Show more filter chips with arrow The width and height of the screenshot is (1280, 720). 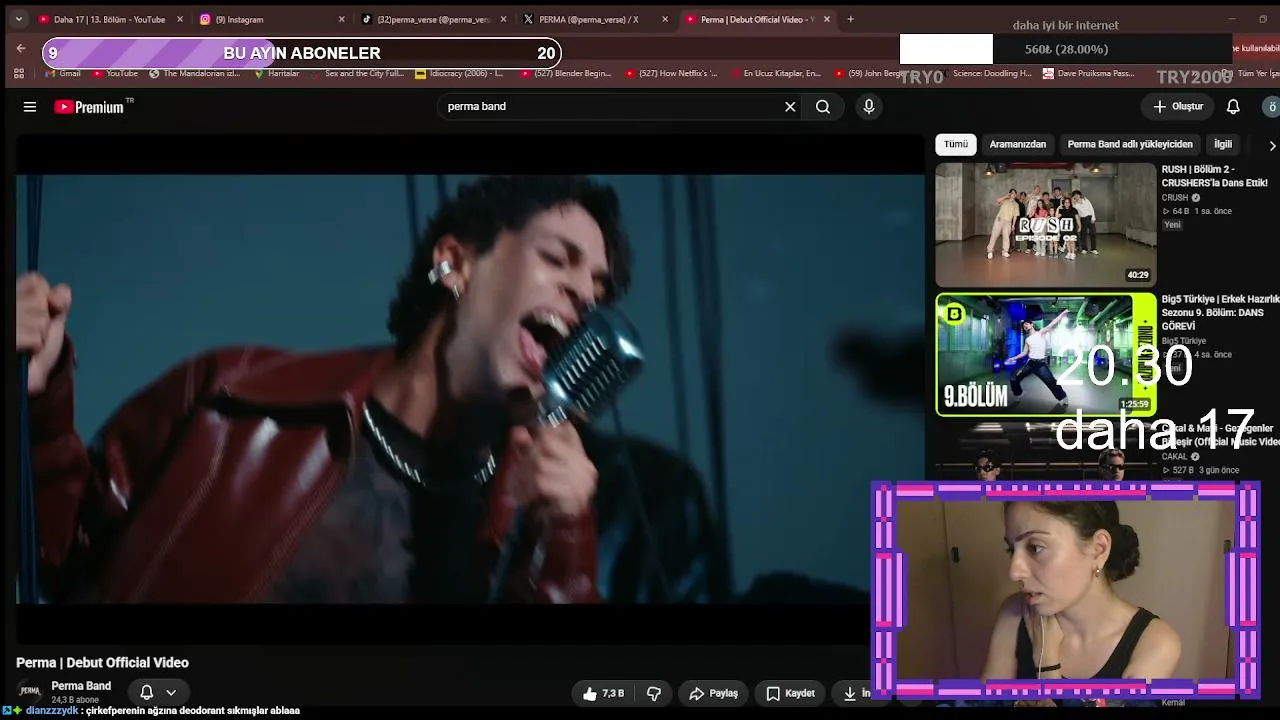[x=1272, y=145]
